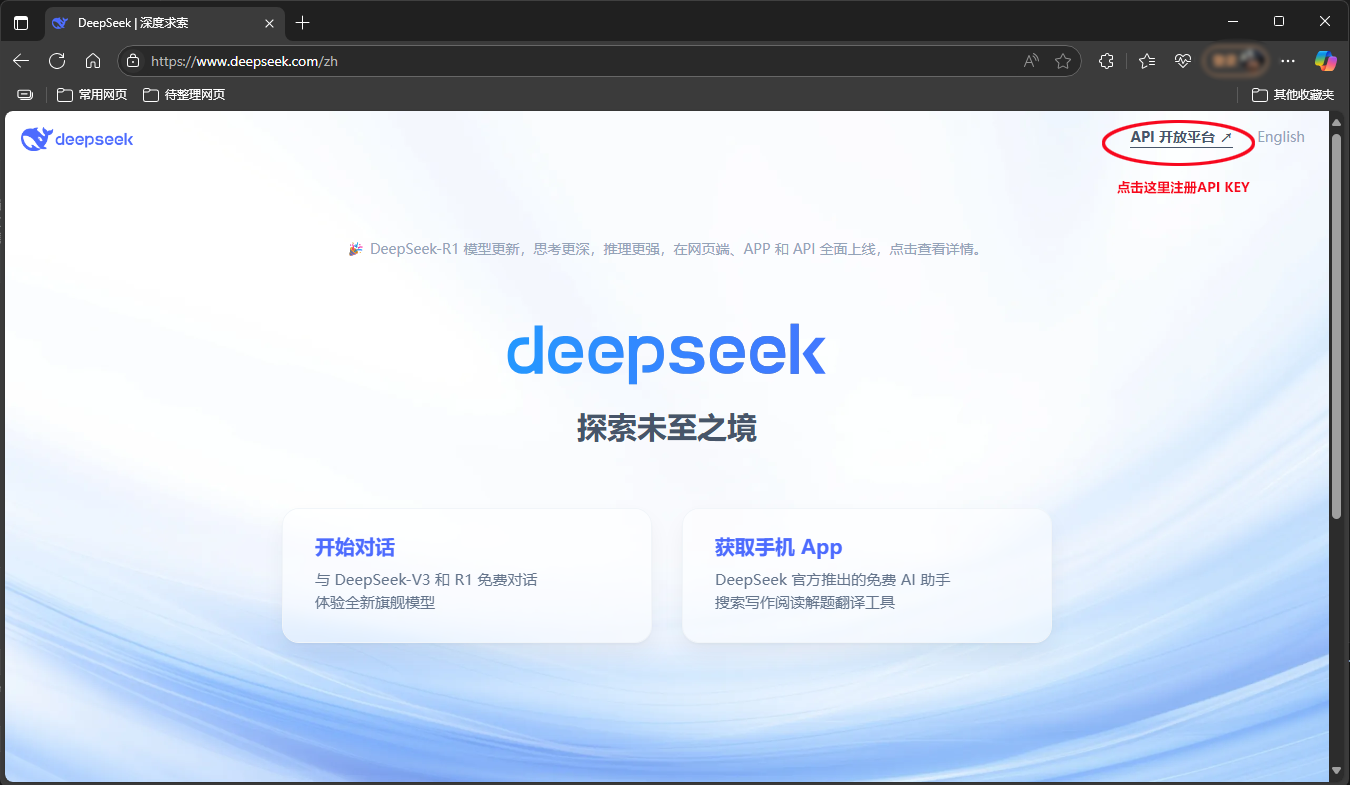This screenshot has width=1350, height=785.
Task: Click the DeepSeek whale logo
Action: coord(77,139)
